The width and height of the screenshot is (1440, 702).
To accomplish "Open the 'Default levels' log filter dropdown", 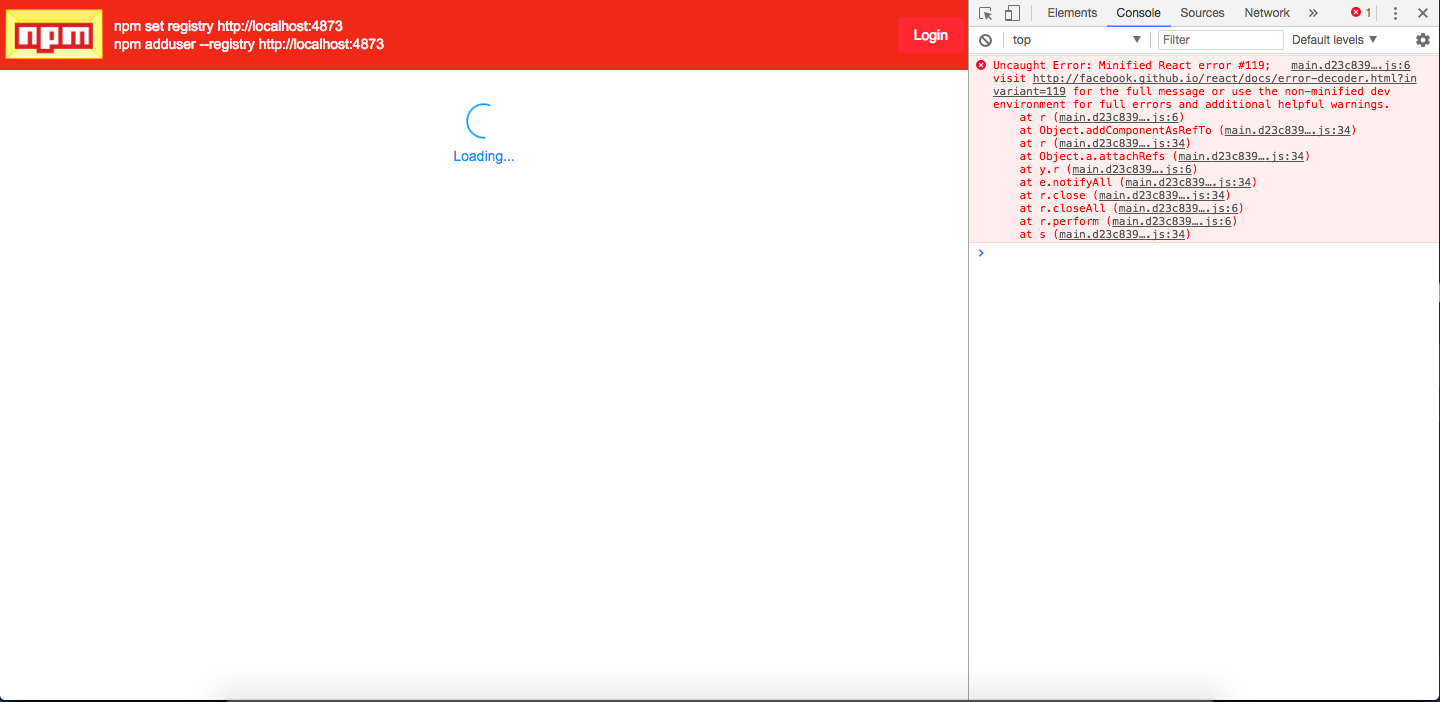I will click(1334, 39).
